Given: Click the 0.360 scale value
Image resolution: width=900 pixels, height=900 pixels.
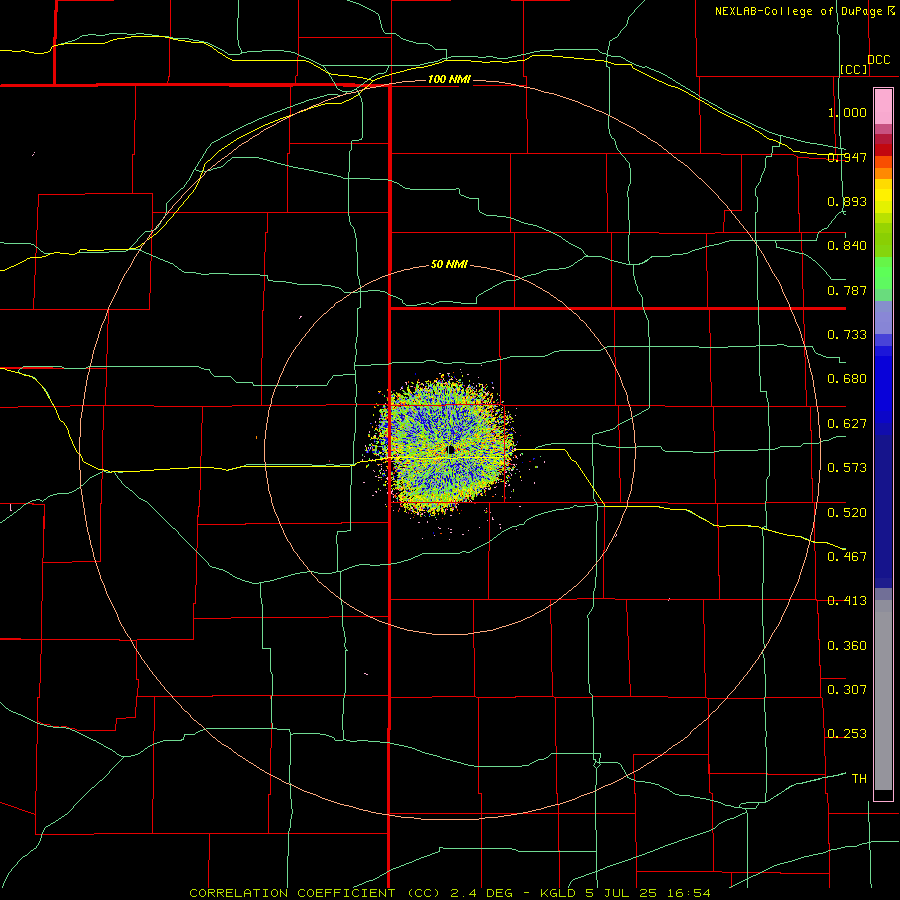Looking at the screenshot, I should (847, 646).
